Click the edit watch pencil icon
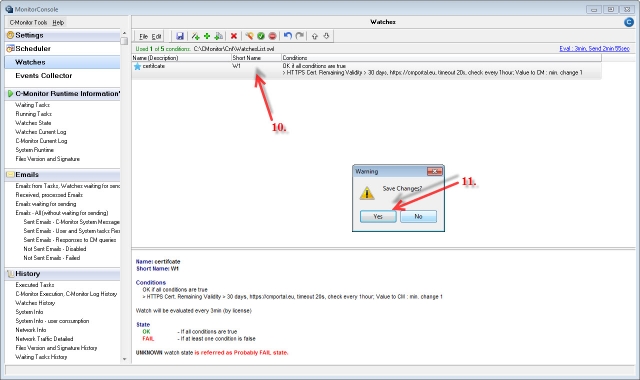The height and width of the screenshot is (380, 640). click(x=249, y=36)
